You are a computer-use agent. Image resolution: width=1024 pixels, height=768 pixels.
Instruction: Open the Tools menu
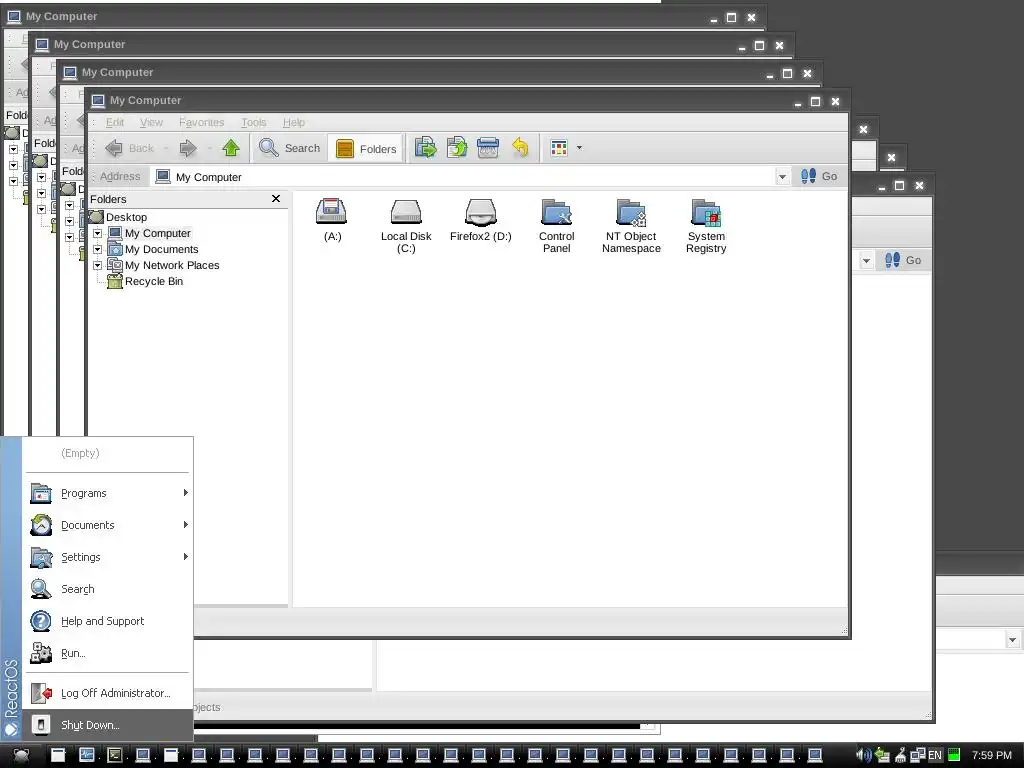[253, 122]
